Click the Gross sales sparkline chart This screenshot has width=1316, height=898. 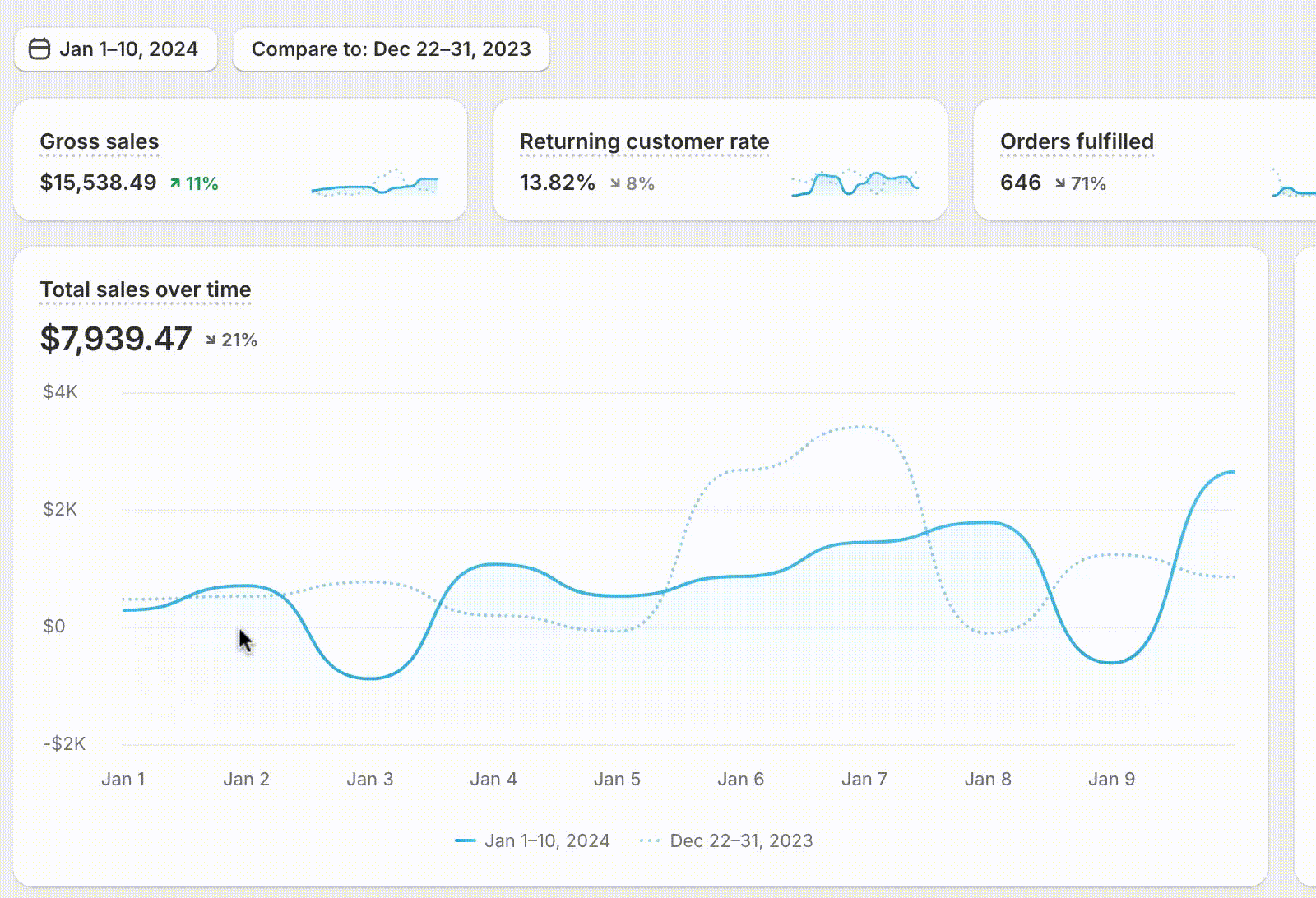coord(374,185)
